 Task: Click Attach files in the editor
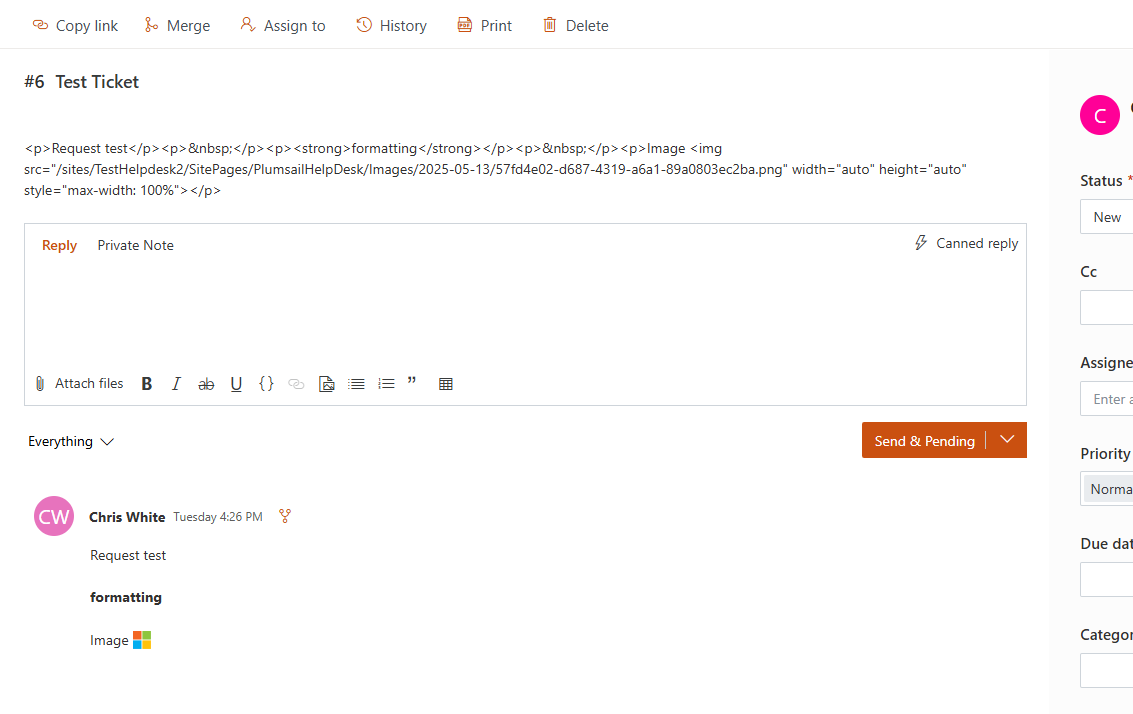pos(79,384)
